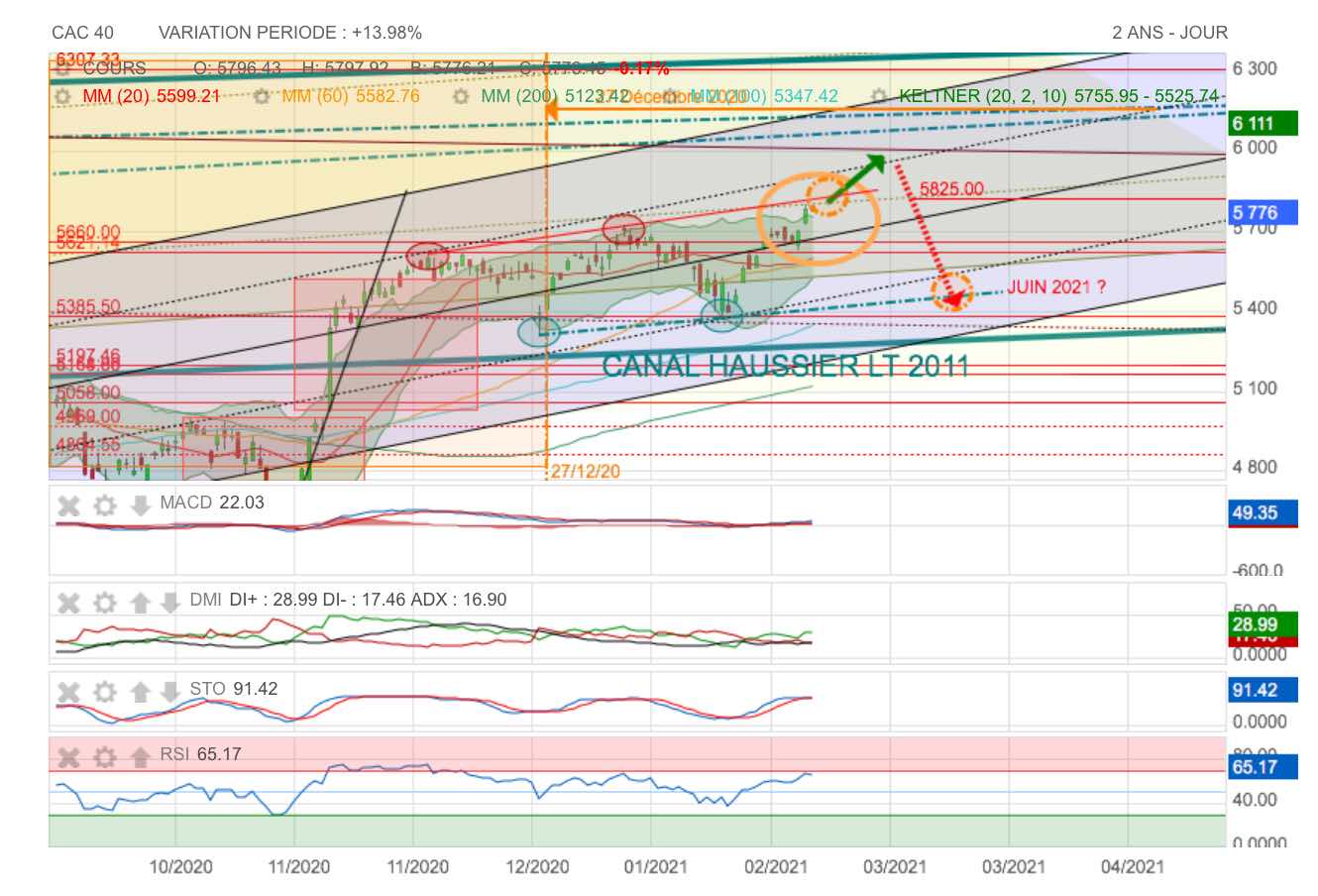Click the blue 91.42 STO value tag
1318x896 pixels.
point(1263,690)
